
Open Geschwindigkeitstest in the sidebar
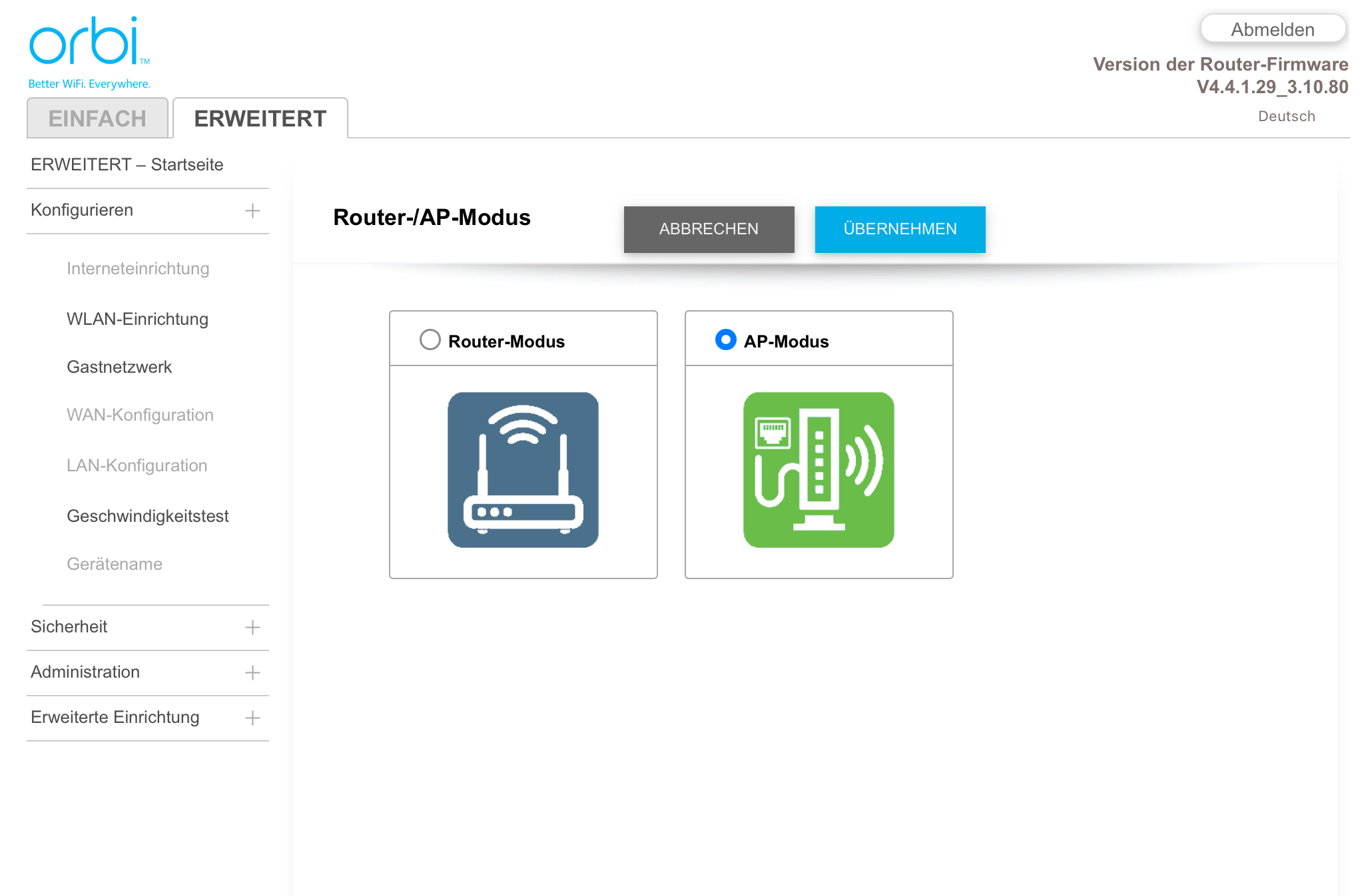pyautogui.click(x=147, y=516)
